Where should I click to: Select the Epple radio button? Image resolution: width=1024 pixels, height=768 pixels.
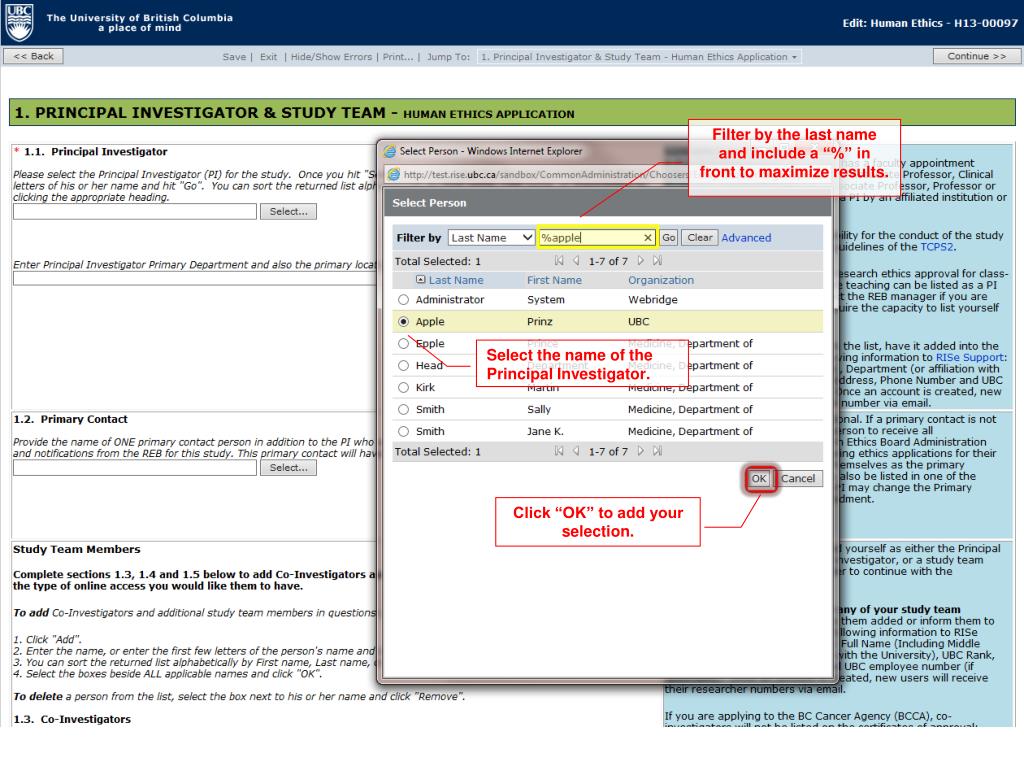[404, 344]
